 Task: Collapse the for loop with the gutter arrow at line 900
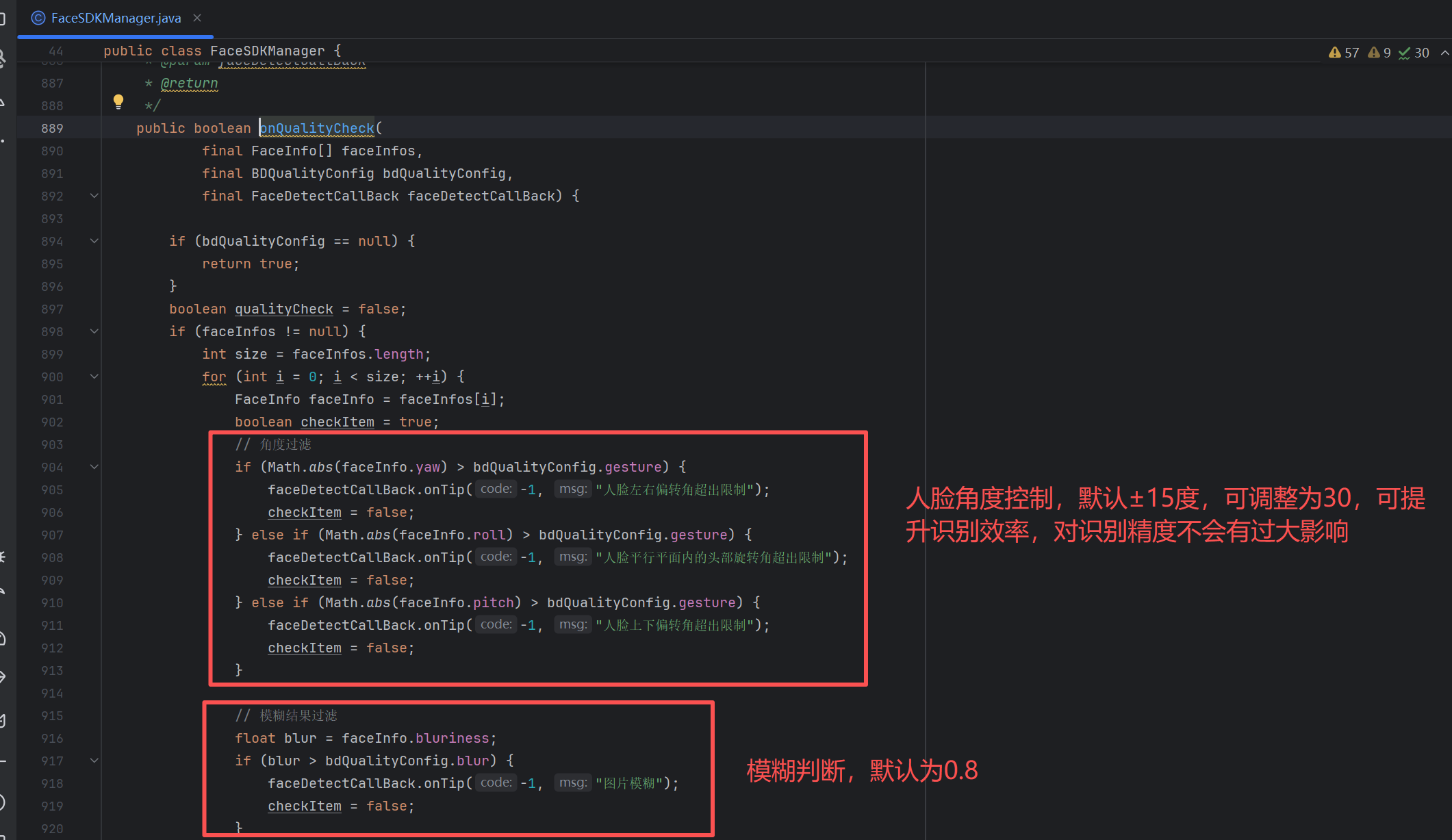click(x=94, y=377)
